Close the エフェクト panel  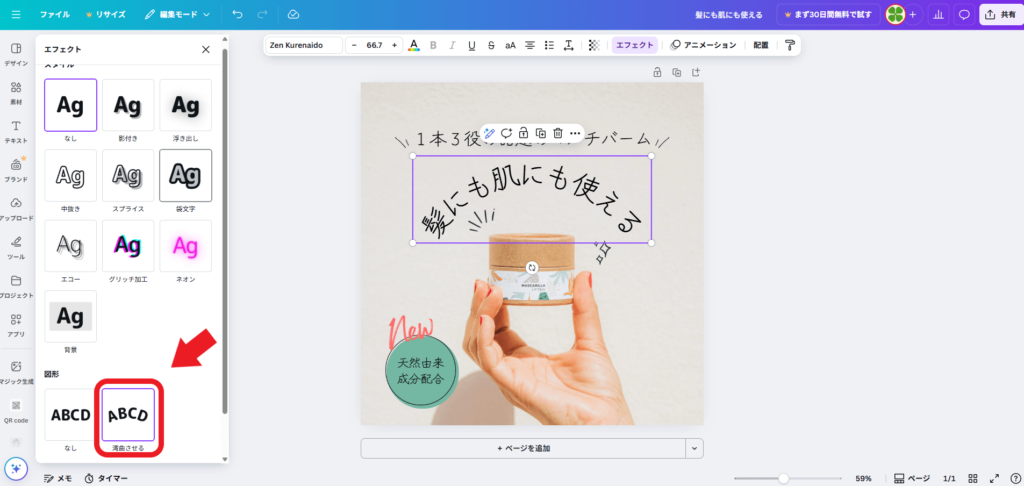[x=206, y=49]
